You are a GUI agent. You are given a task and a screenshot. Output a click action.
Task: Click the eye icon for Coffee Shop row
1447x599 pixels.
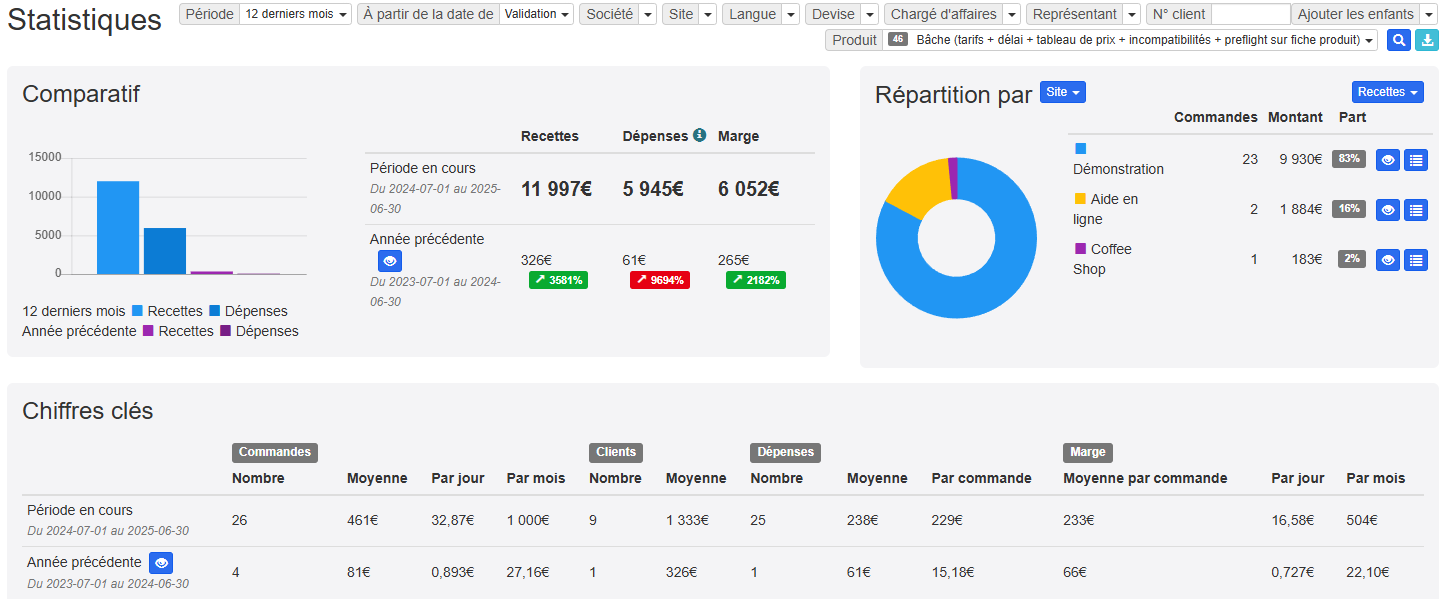(1388, 260)
